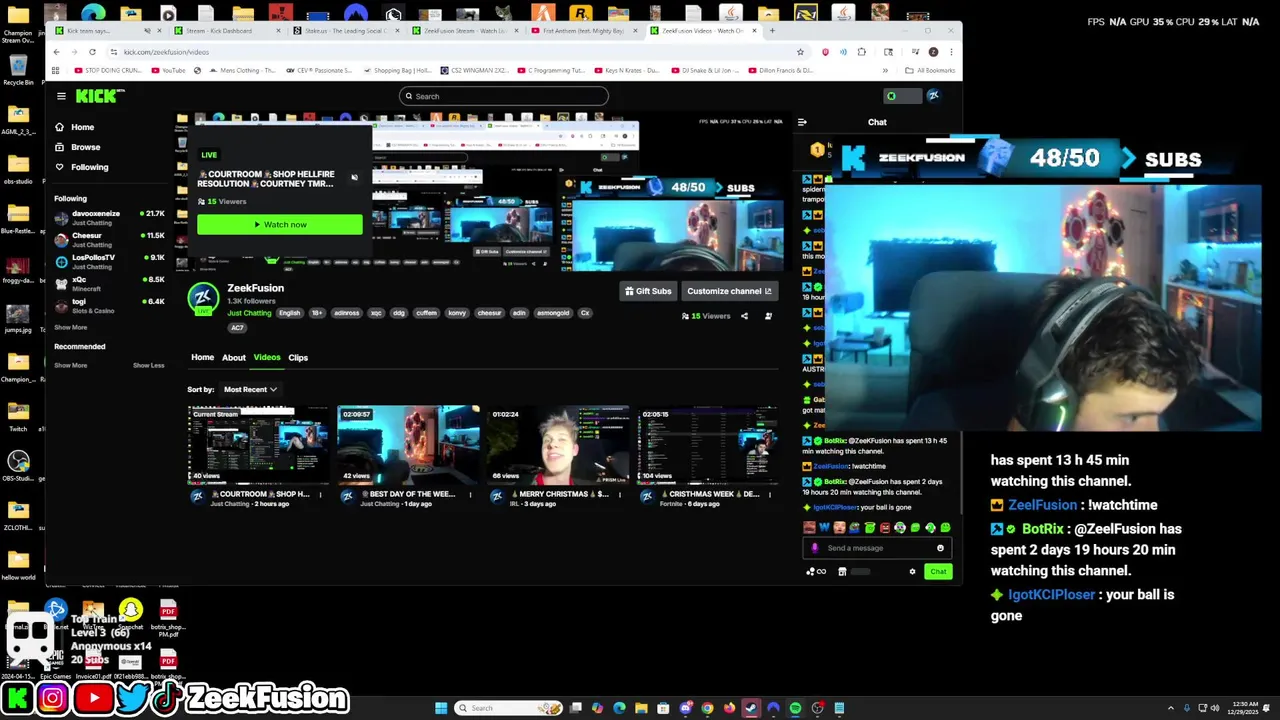Click the green wallet icon in header
The height and width of the screenshot is (720, 1280).
point(891,96)
